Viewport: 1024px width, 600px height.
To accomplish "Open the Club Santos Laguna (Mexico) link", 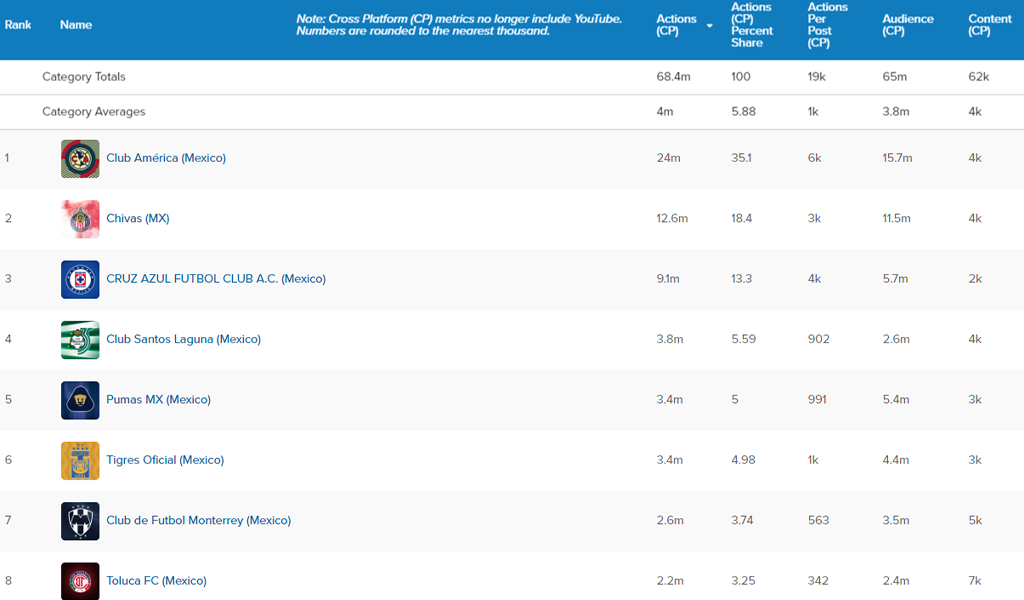I will pos(184,339).
